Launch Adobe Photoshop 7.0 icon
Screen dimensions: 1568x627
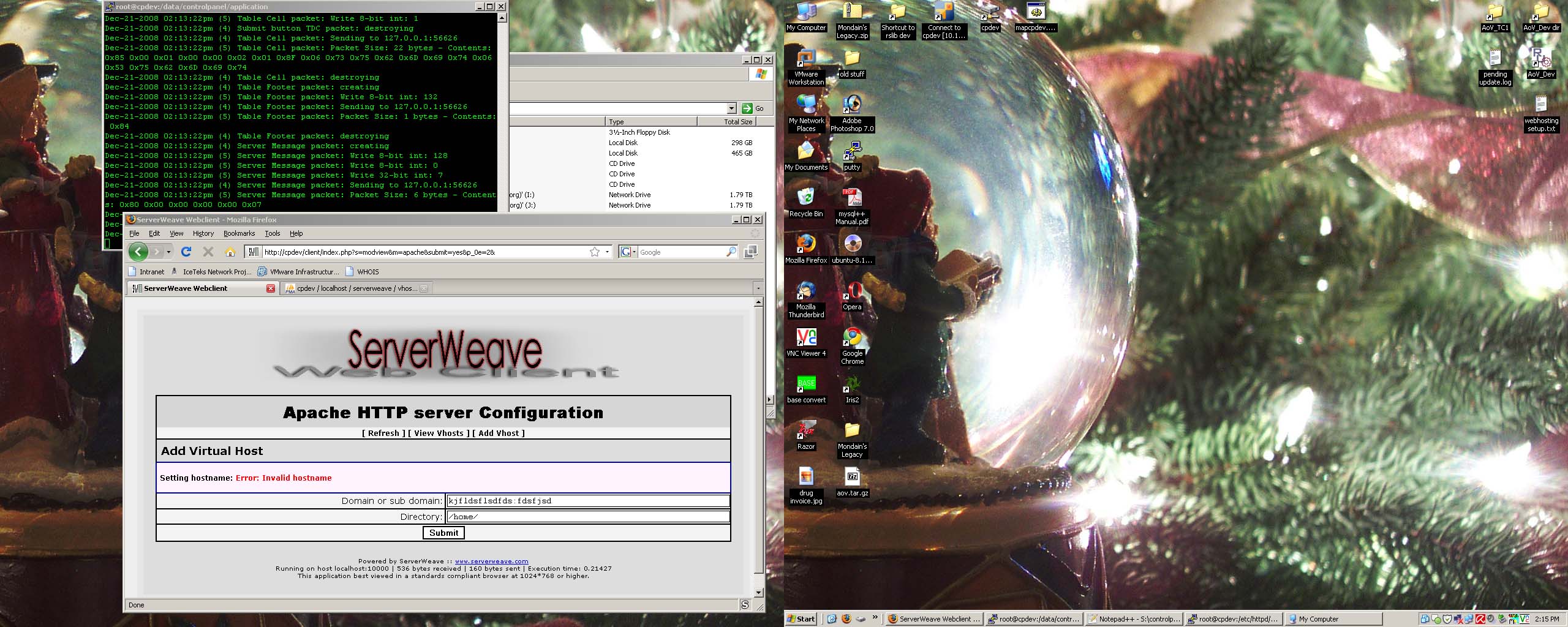[852, 114]
